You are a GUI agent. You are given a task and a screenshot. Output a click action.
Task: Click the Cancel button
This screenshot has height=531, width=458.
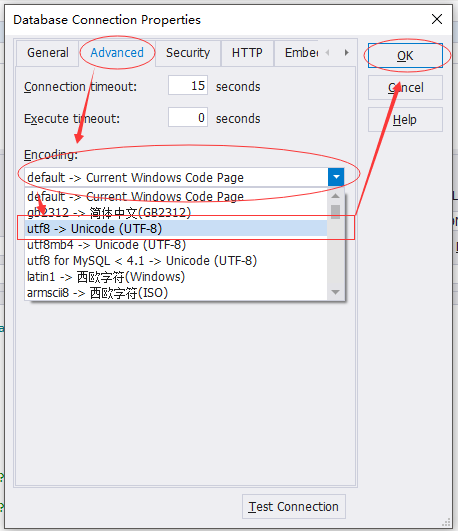click(405, 87)
